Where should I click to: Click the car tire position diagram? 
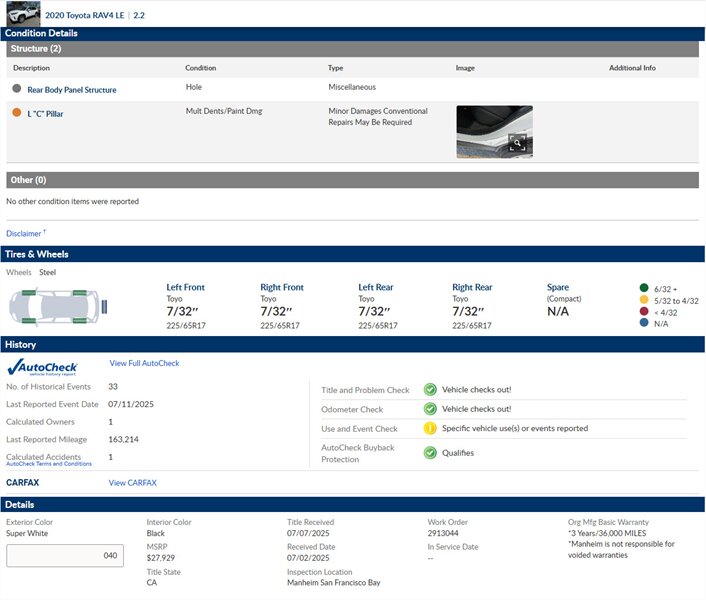click(58, 307)
